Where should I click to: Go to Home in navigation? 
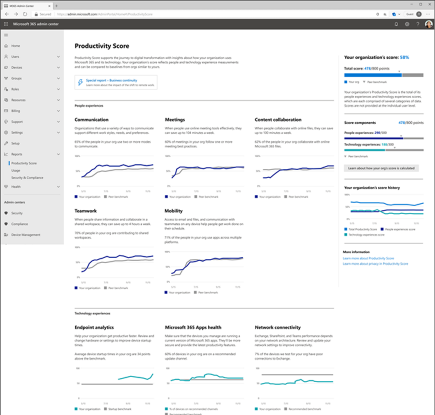click(16, 46)
